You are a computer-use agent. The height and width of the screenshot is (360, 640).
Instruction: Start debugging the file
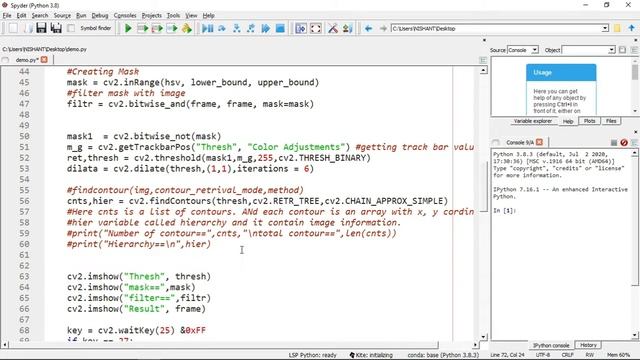click(208, 28)
